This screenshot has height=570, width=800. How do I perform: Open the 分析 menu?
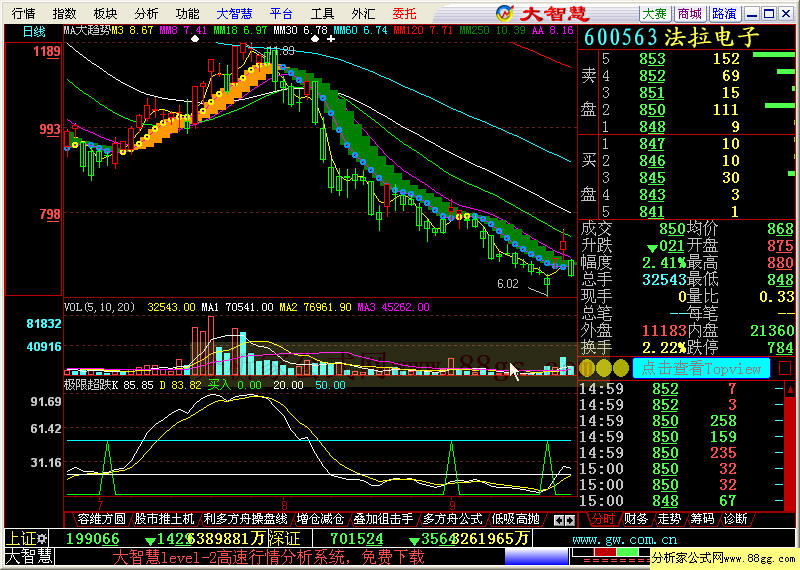tap(146, 13)
